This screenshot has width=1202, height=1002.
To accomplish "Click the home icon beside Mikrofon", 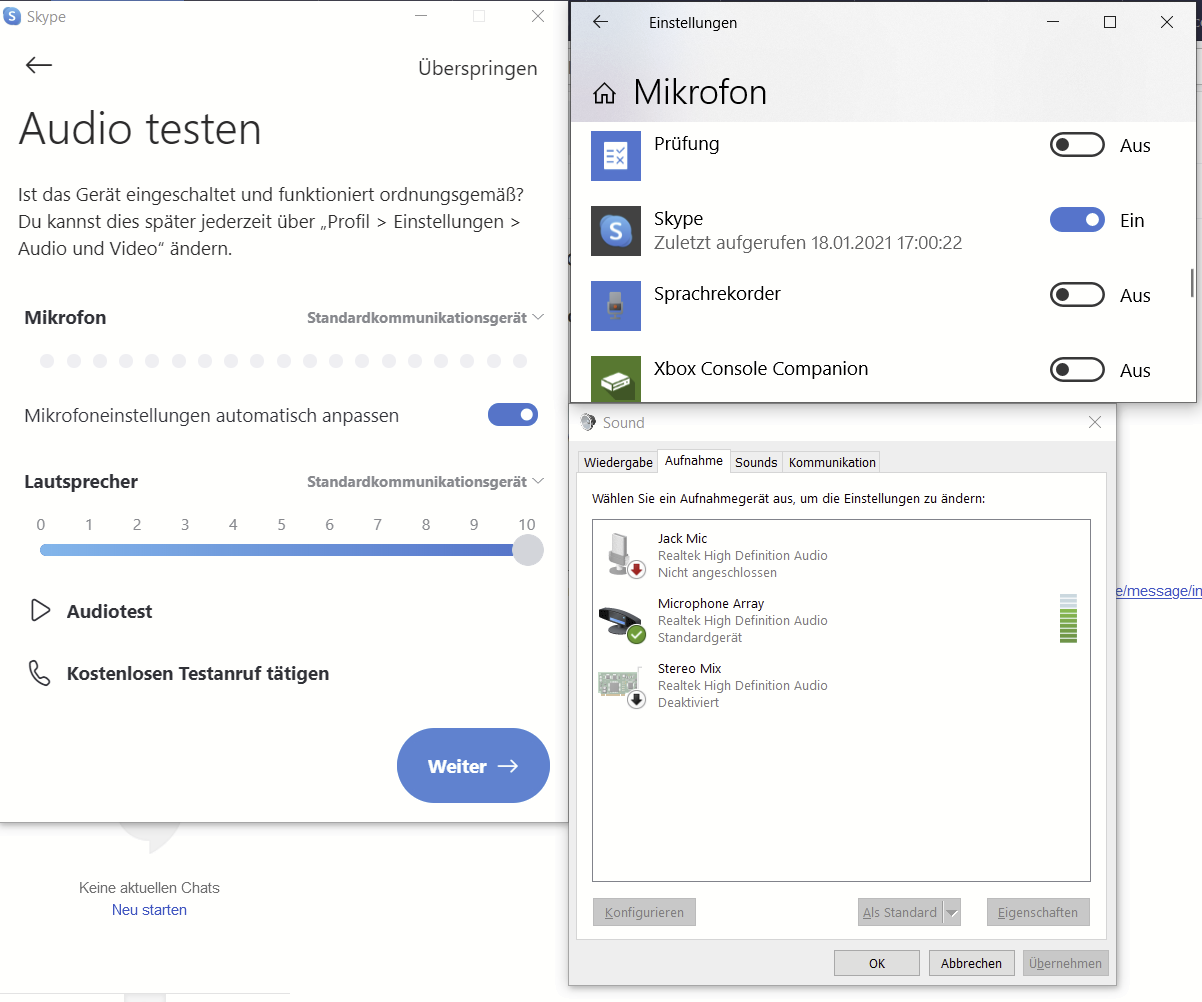I will pos(604,94).
